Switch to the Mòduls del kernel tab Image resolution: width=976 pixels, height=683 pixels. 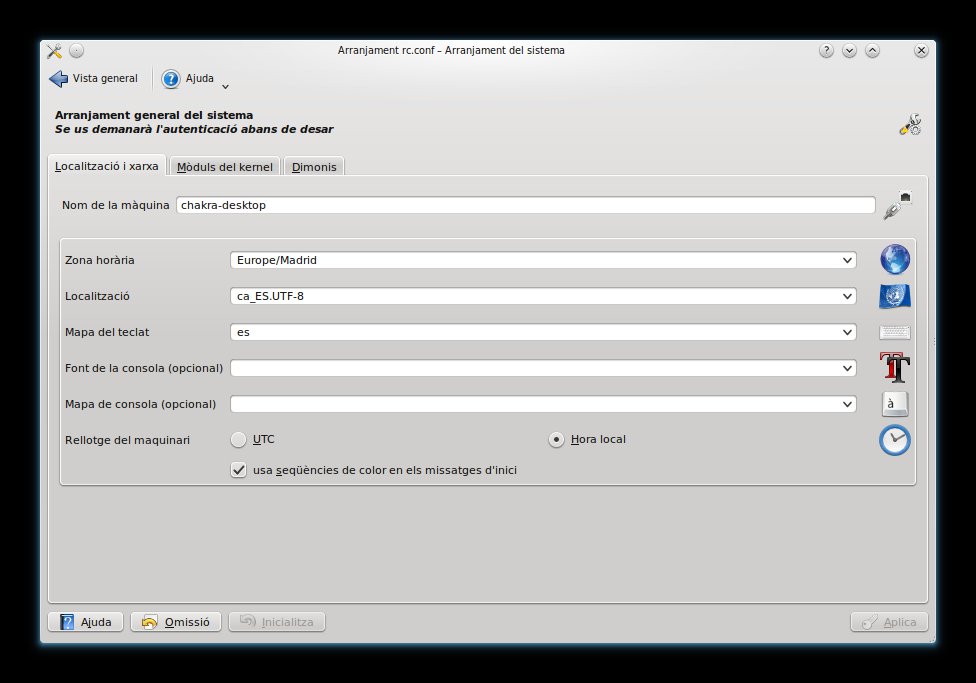click(x=225, y=167)
